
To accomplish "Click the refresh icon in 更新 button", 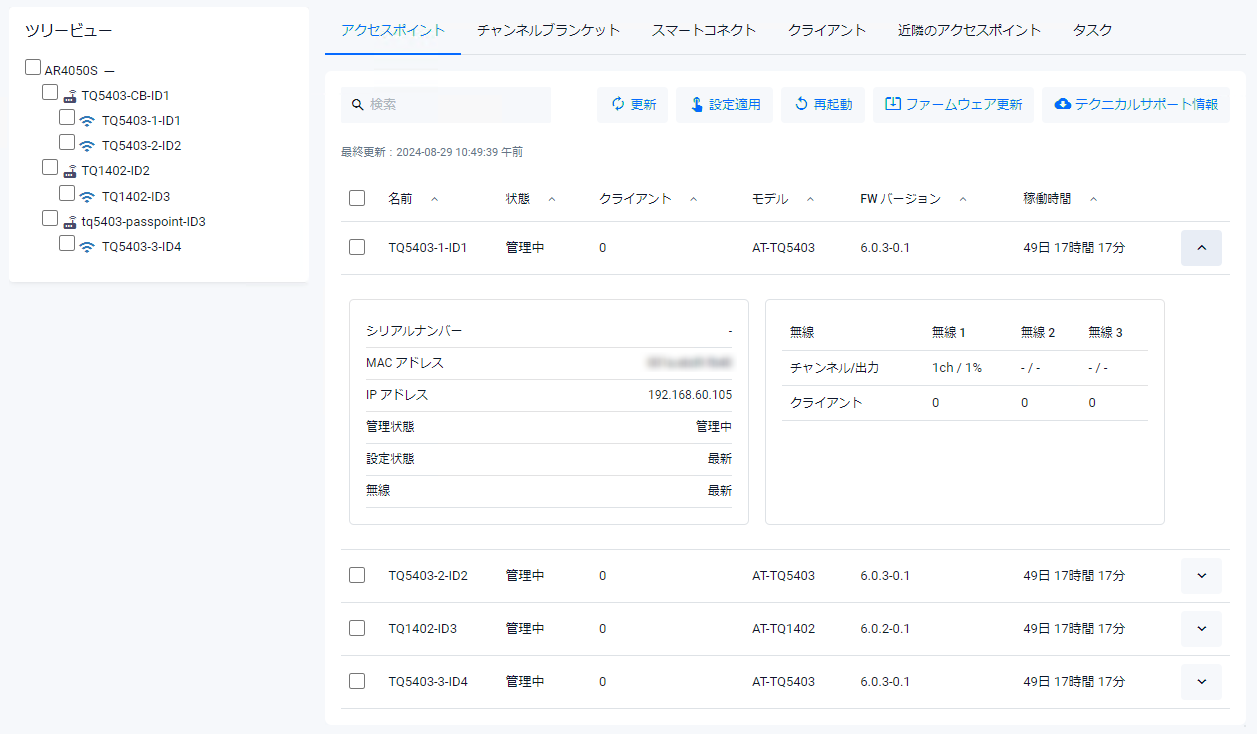I will click(617, 105).
